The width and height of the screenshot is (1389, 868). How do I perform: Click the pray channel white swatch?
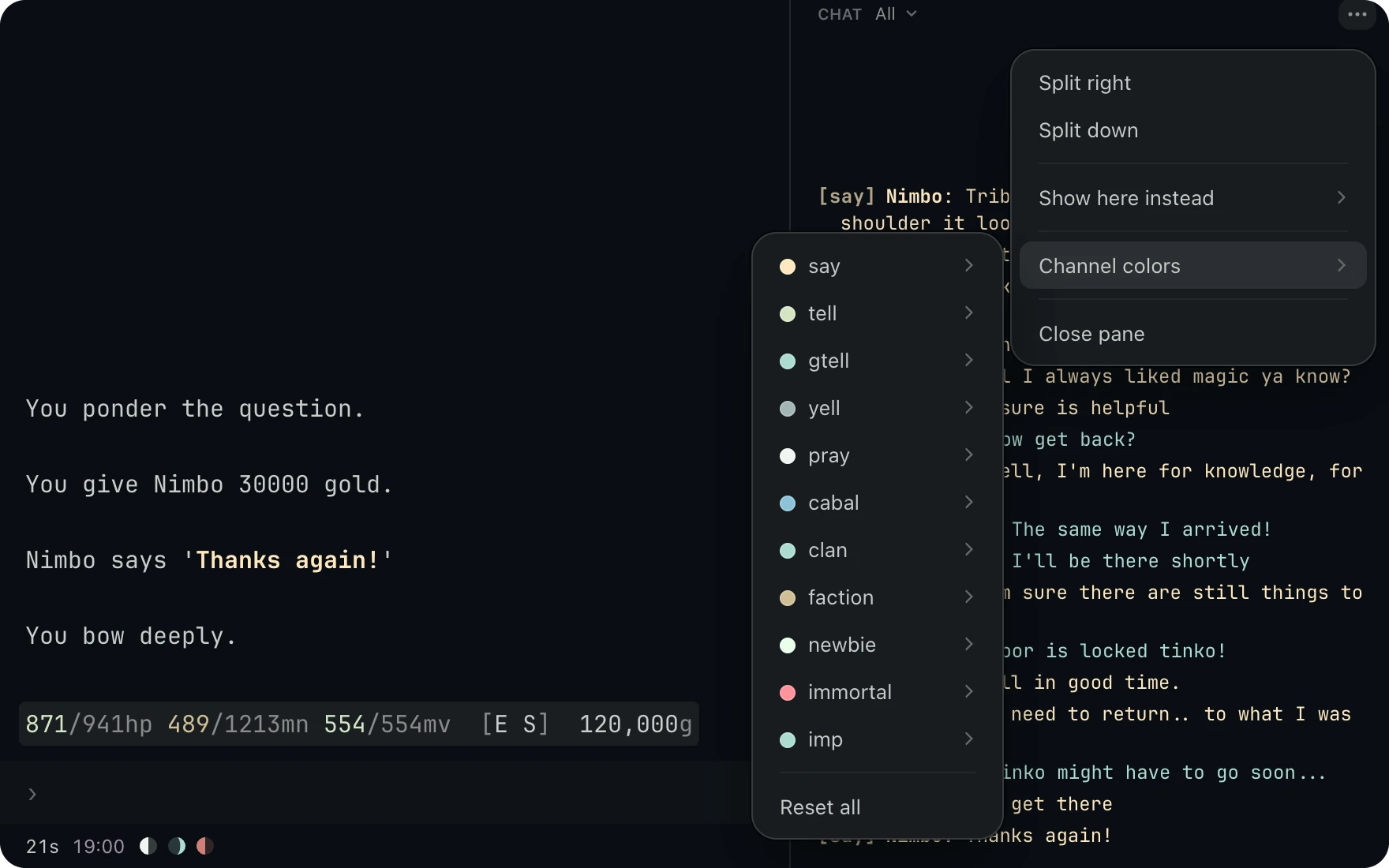tap(788, 456)
